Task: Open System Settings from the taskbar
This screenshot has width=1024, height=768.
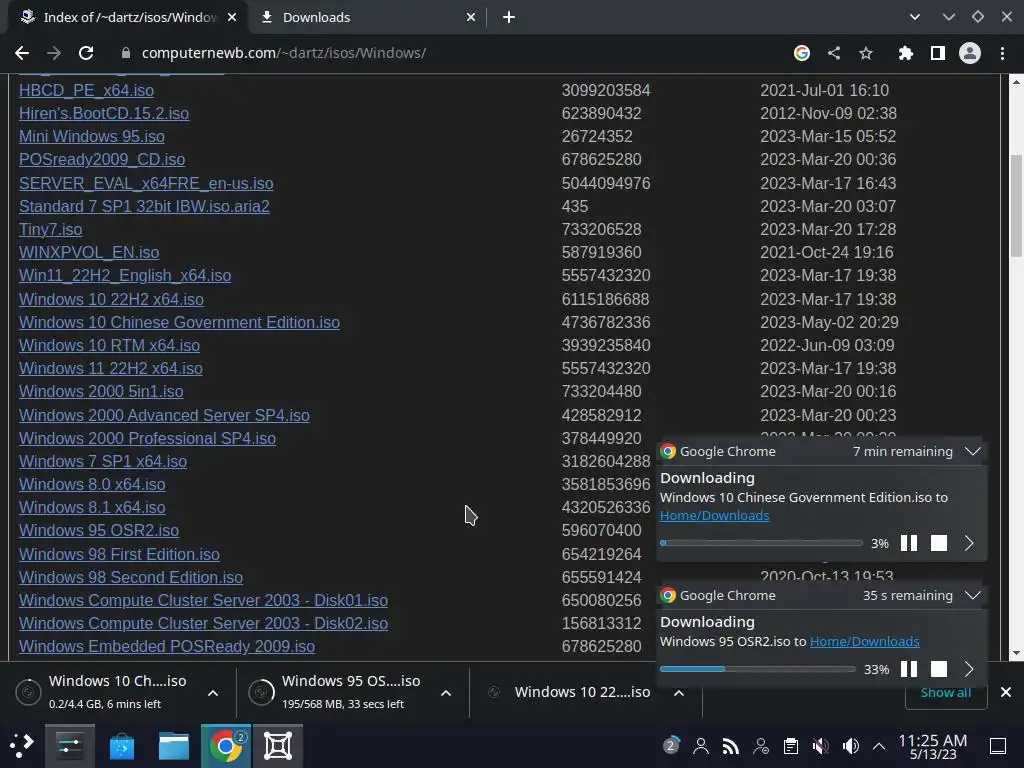Action: pyautogui.click(x=70, y=746)
